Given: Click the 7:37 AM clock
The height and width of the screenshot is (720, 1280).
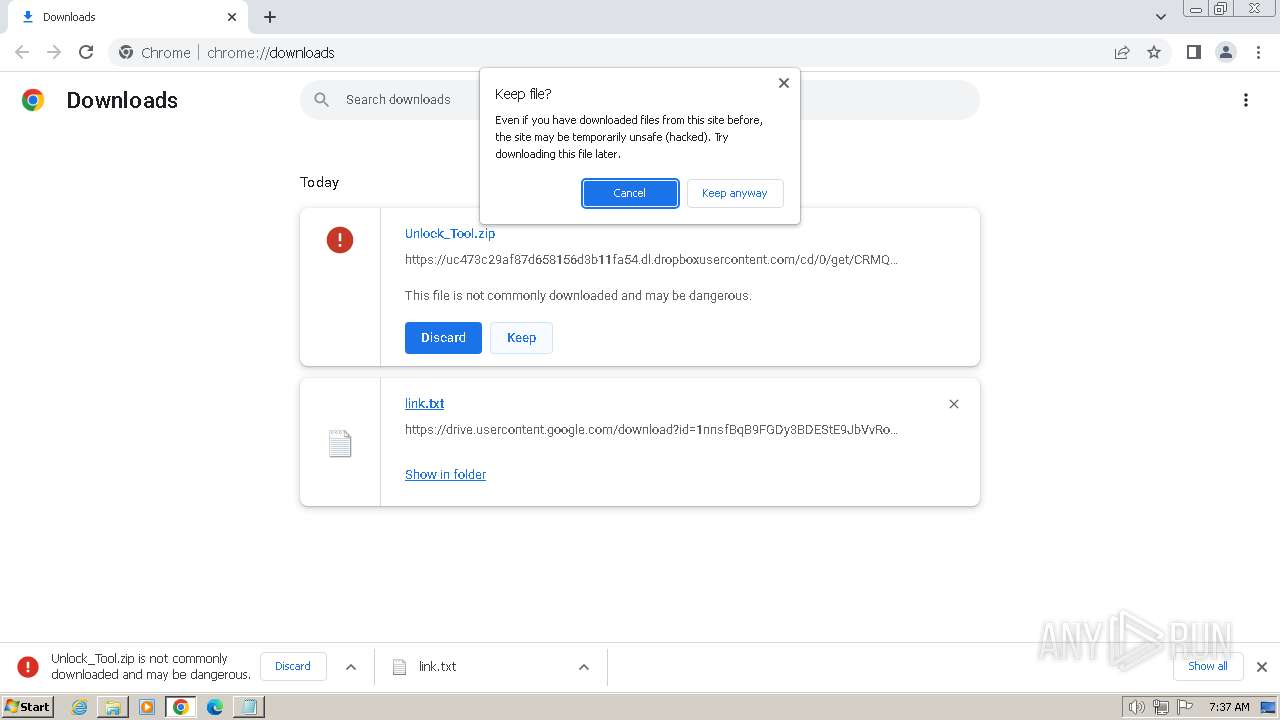Looking at the screenshot, I should tap(1229, 707).
